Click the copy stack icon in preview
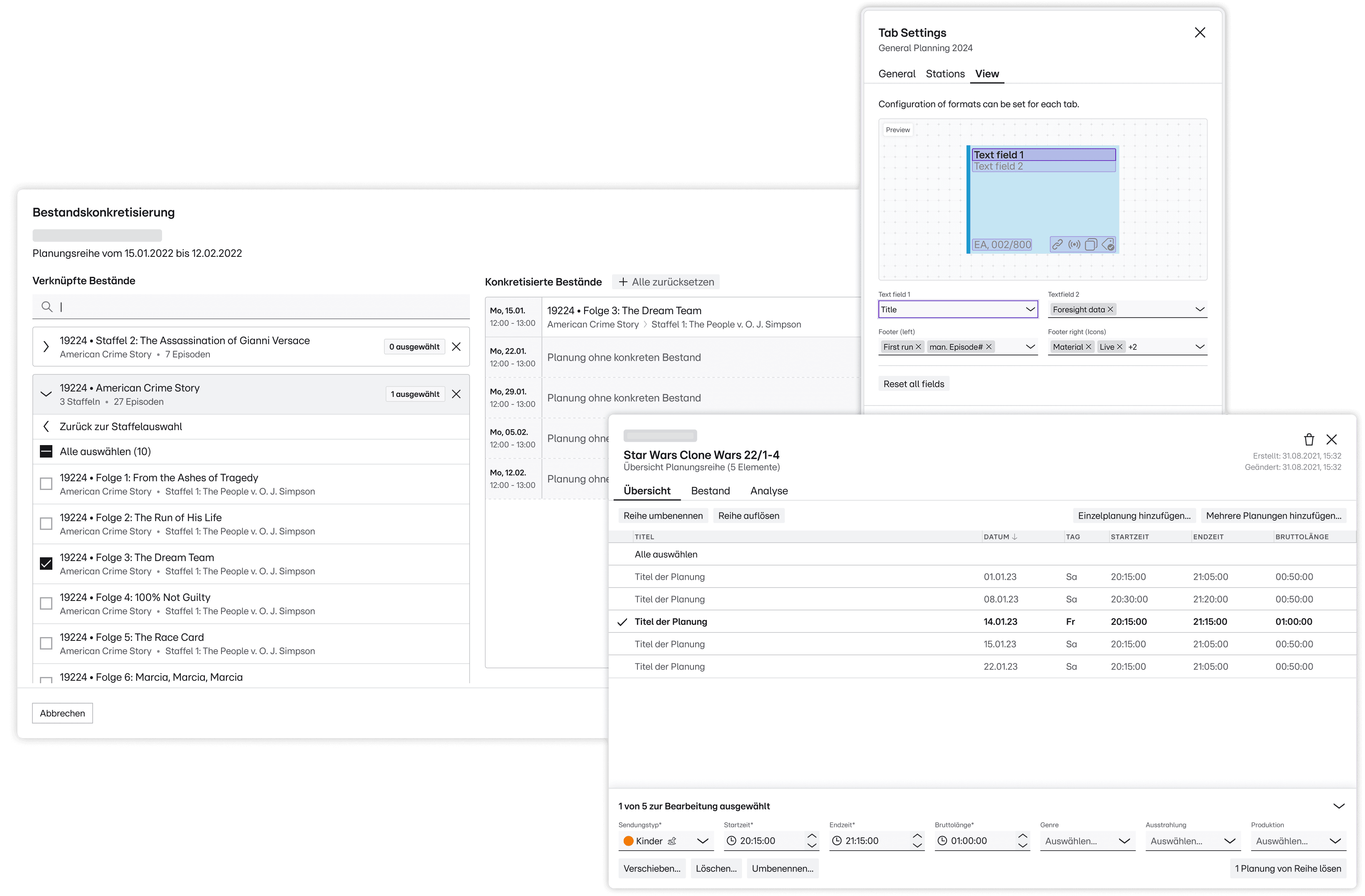Screen dimensions: 1365x896 [1091, 245]
